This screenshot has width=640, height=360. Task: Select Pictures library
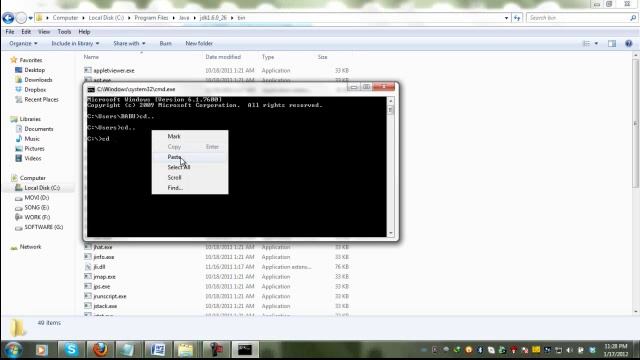click(34, 149)
